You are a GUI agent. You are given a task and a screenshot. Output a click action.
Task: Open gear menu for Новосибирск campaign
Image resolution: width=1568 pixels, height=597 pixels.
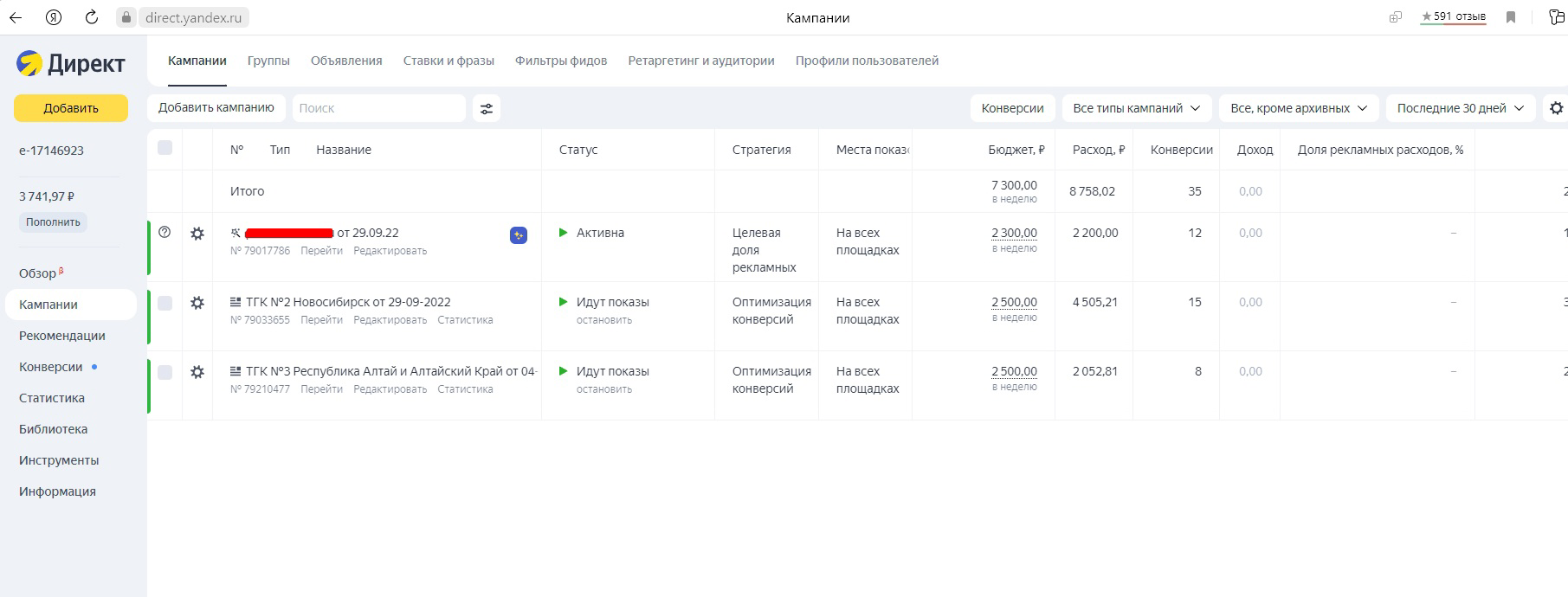pos(197,303)
